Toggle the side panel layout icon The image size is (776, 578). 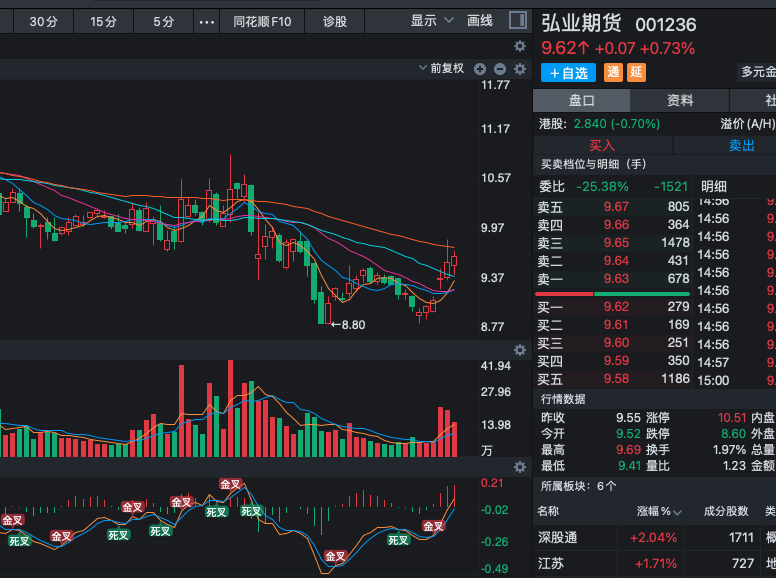(518, 21)
